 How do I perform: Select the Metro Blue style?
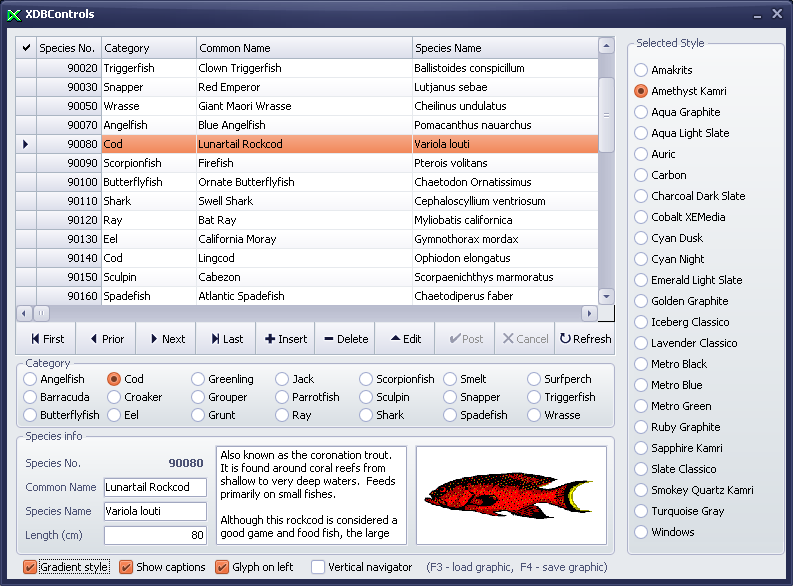pyautogui.click(x=641, y=385)
